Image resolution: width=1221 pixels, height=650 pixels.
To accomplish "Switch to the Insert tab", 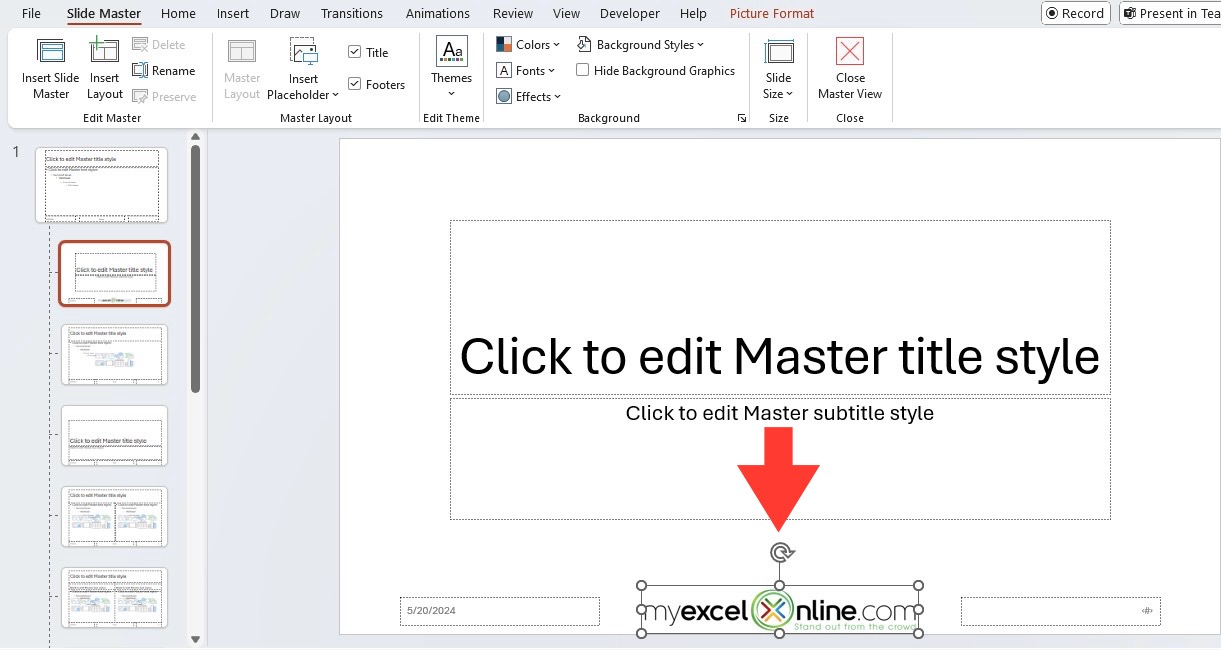I will pyautogui.click(x=233, y=13).
